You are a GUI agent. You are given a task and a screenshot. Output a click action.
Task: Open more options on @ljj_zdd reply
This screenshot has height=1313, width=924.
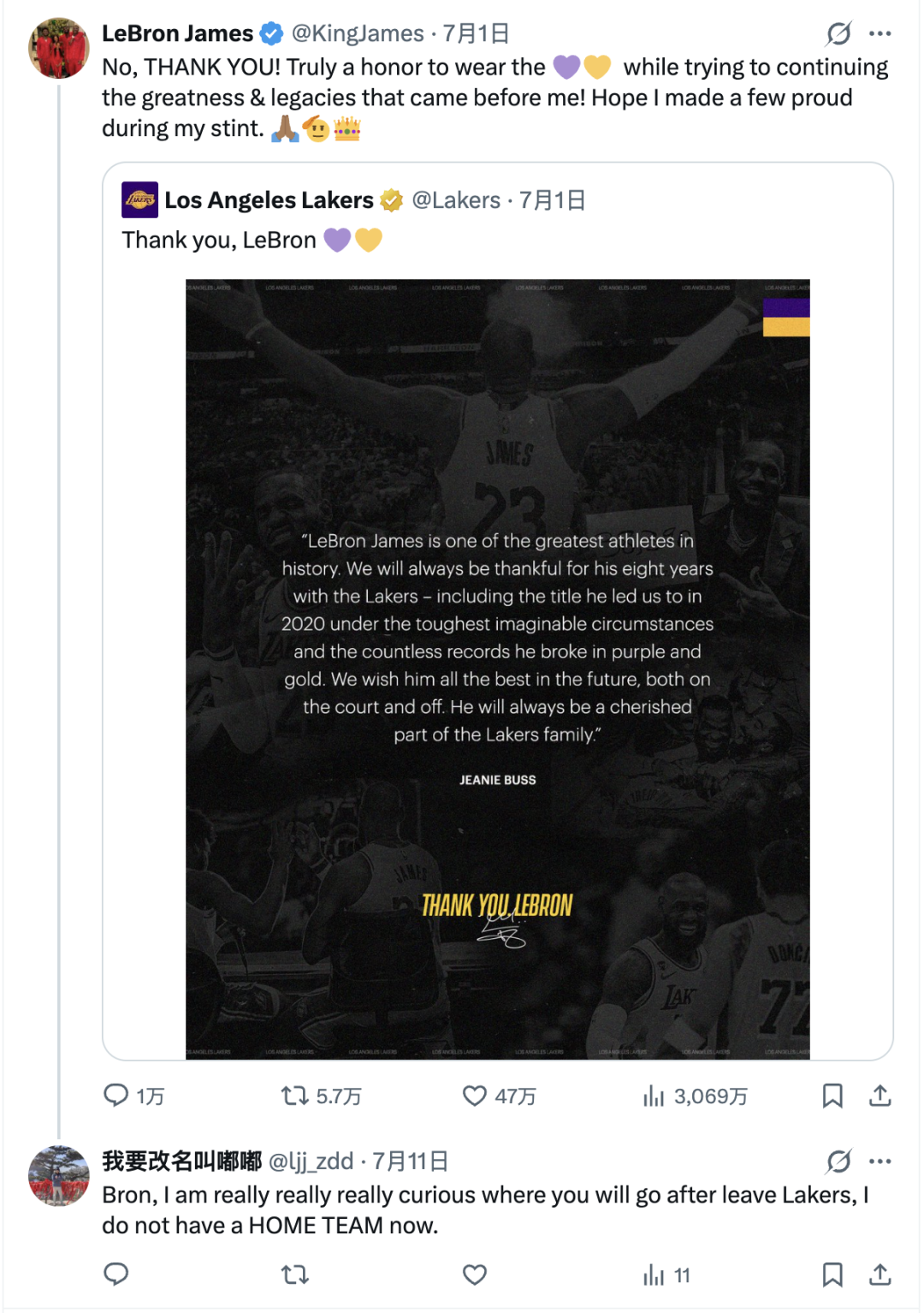click(880, 1161)
